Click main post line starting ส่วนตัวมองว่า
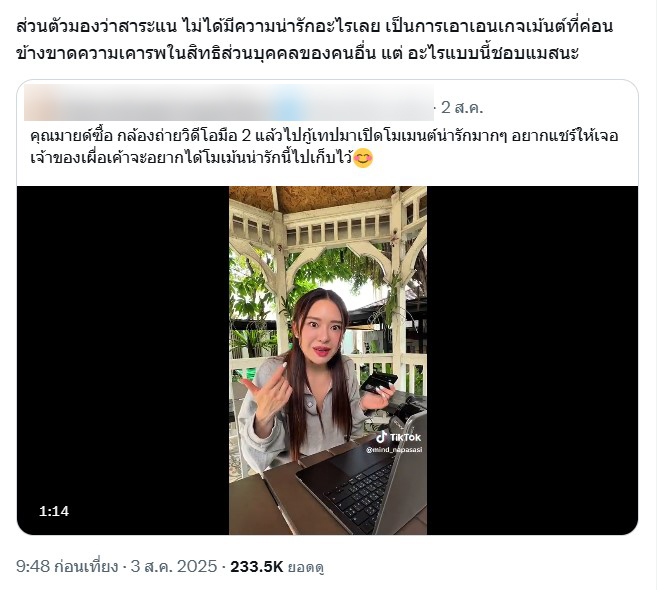 coord(314,26)
